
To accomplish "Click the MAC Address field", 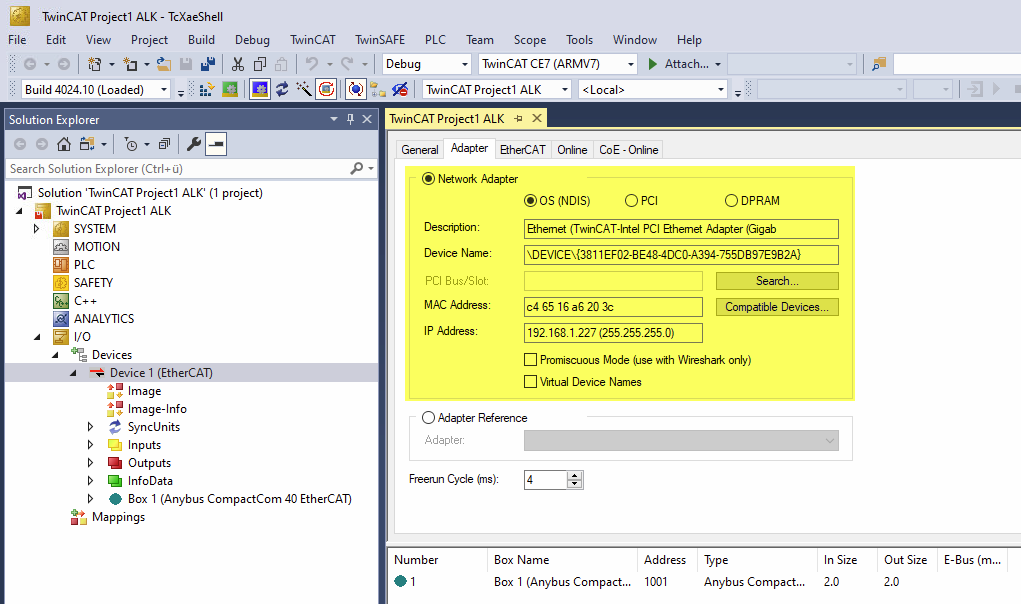I will click(613, 307).
